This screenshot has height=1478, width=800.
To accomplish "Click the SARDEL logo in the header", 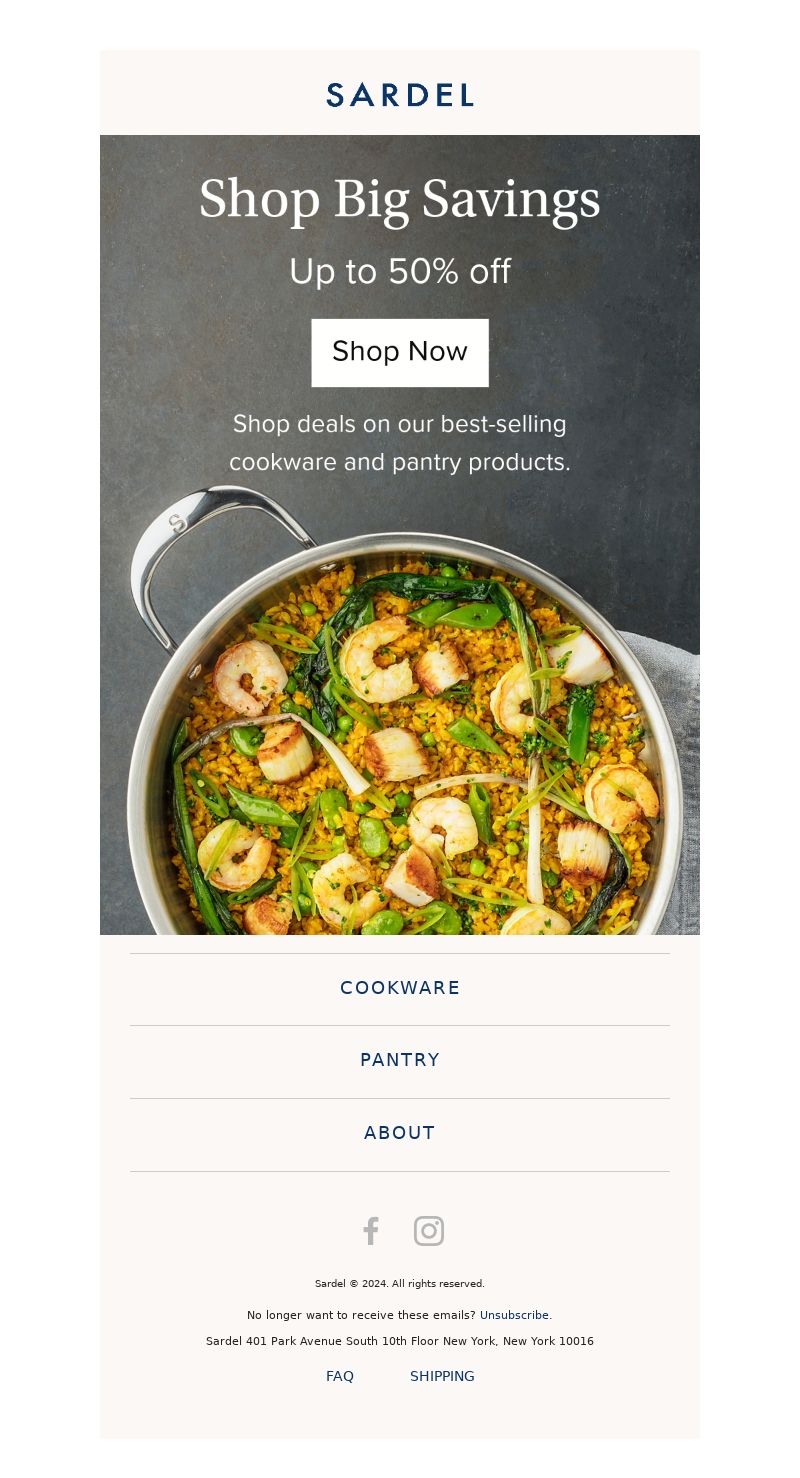I will point(400,95).
